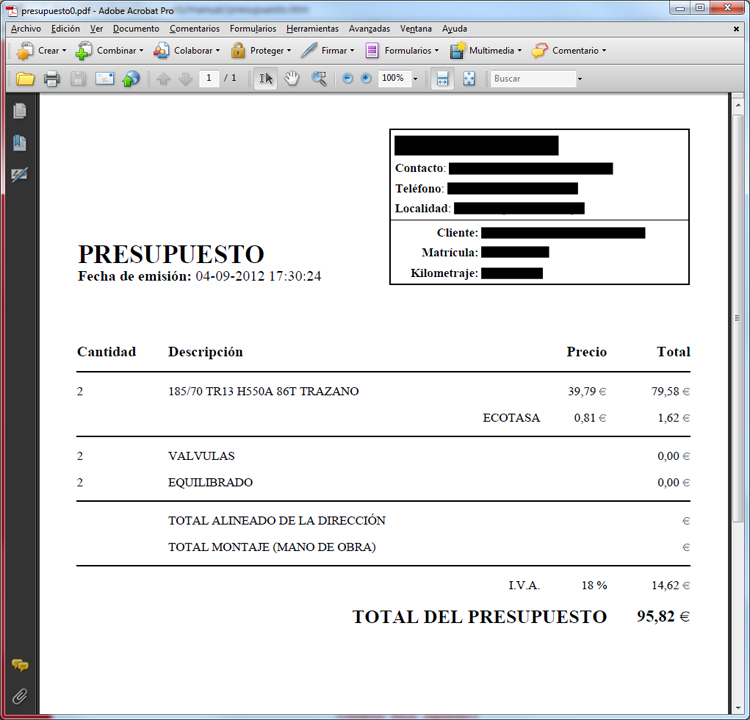Toggle scrolling page fit-width mode
The width and height of the screenshot is (750, 720).
tap(442, 78)
